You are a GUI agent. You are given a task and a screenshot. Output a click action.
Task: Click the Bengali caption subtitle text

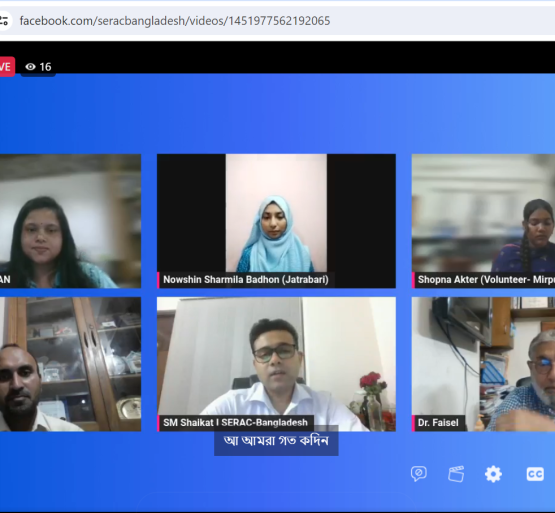(x=276, y=441)
